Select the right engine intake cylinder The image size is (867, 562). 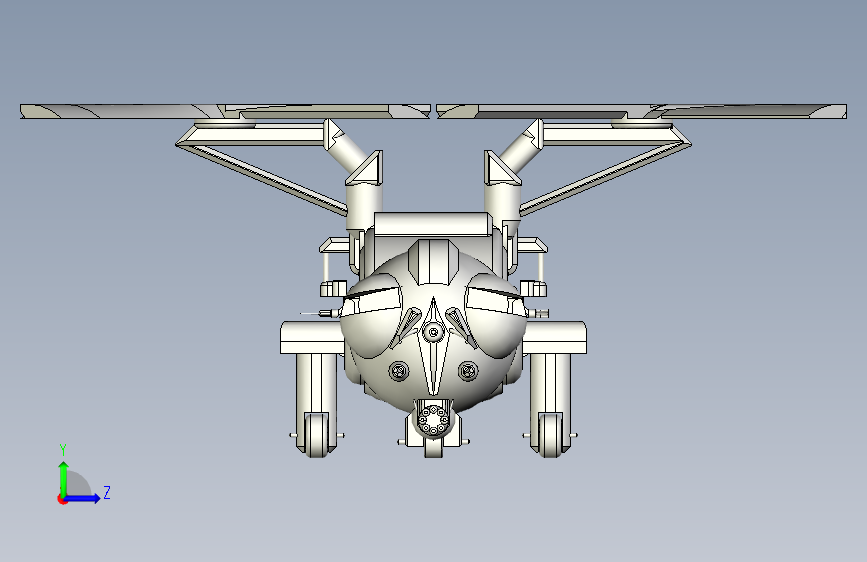click(x=503, y=206)
